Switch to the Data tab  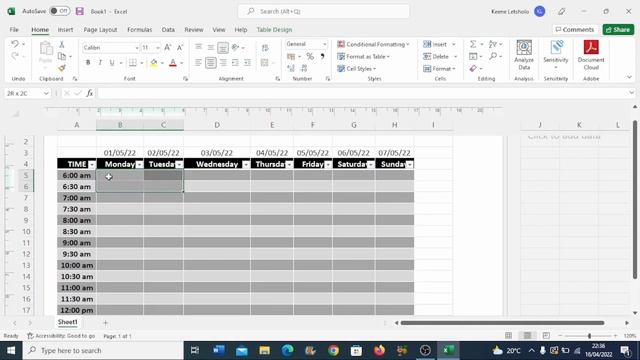click(x=168, y=30)
